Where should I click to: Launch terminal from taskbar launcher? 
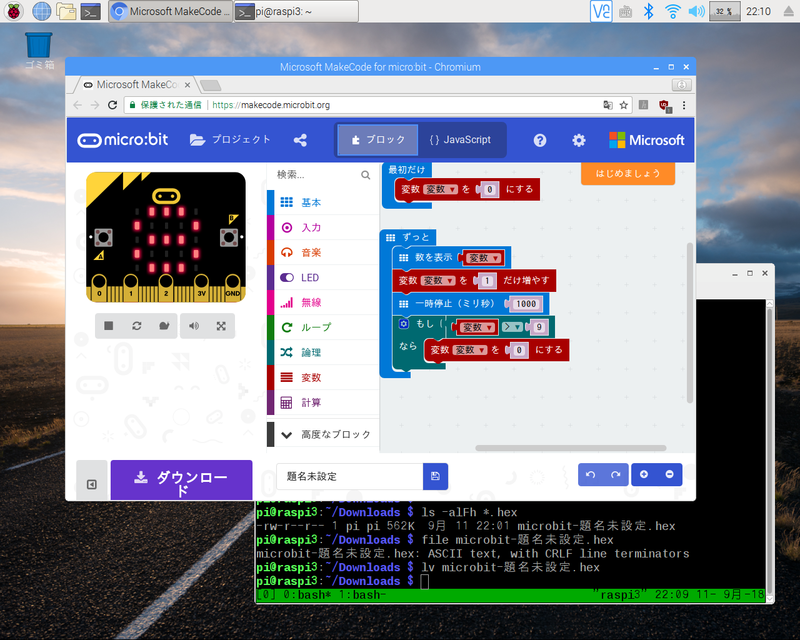(91, 11)
